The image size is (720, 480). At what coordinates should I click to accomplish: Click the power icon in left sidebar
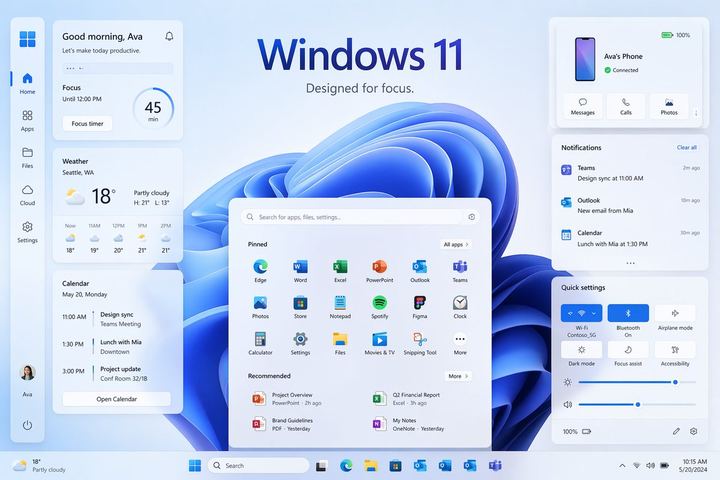[x=27, y=425]
